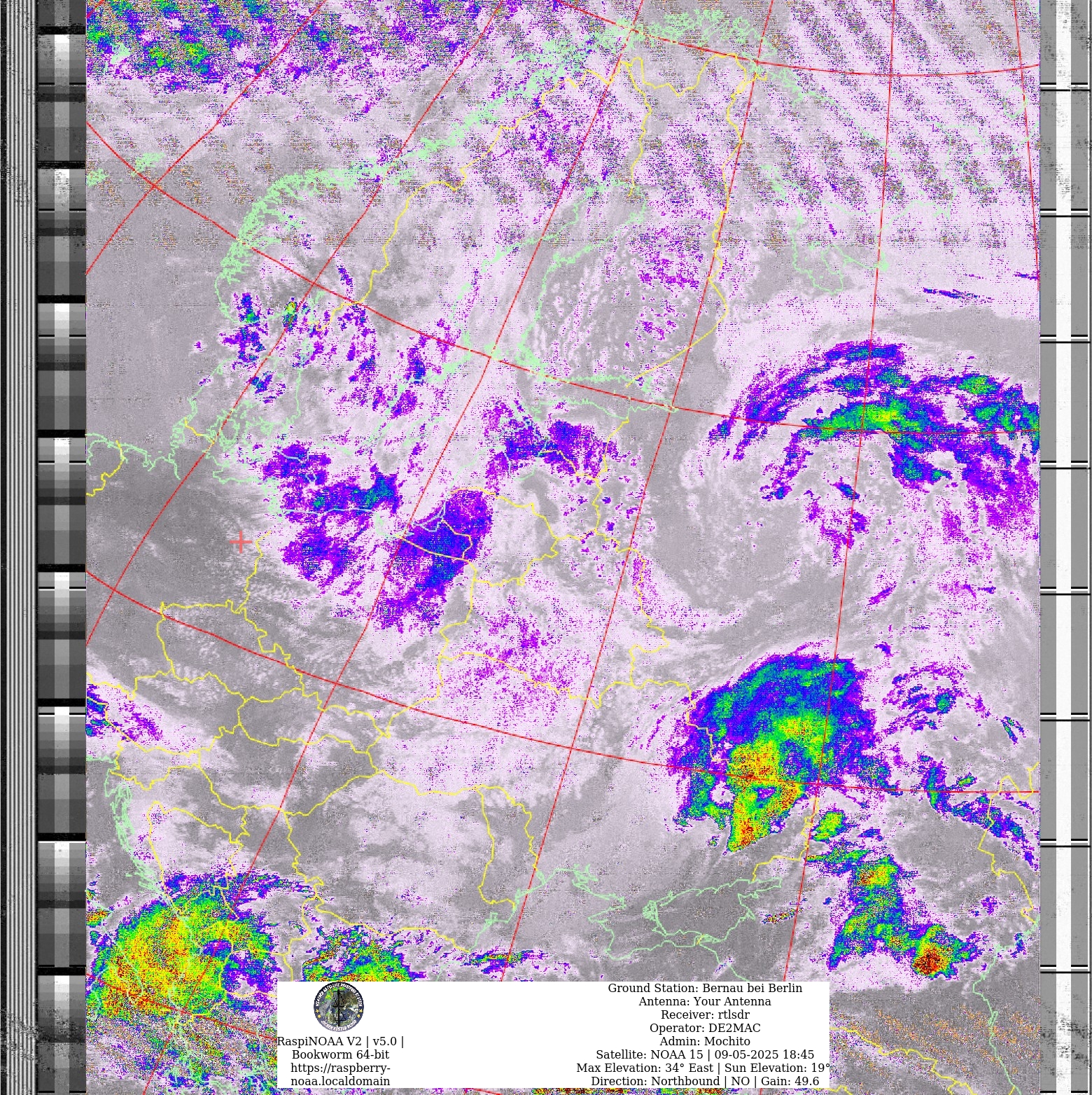The width and height of the screenshot is (1092, 1095).
Task: Click 'Max Elevation: 34° East | Sun Elevation: 19°' line
Action: (703, 1068)
